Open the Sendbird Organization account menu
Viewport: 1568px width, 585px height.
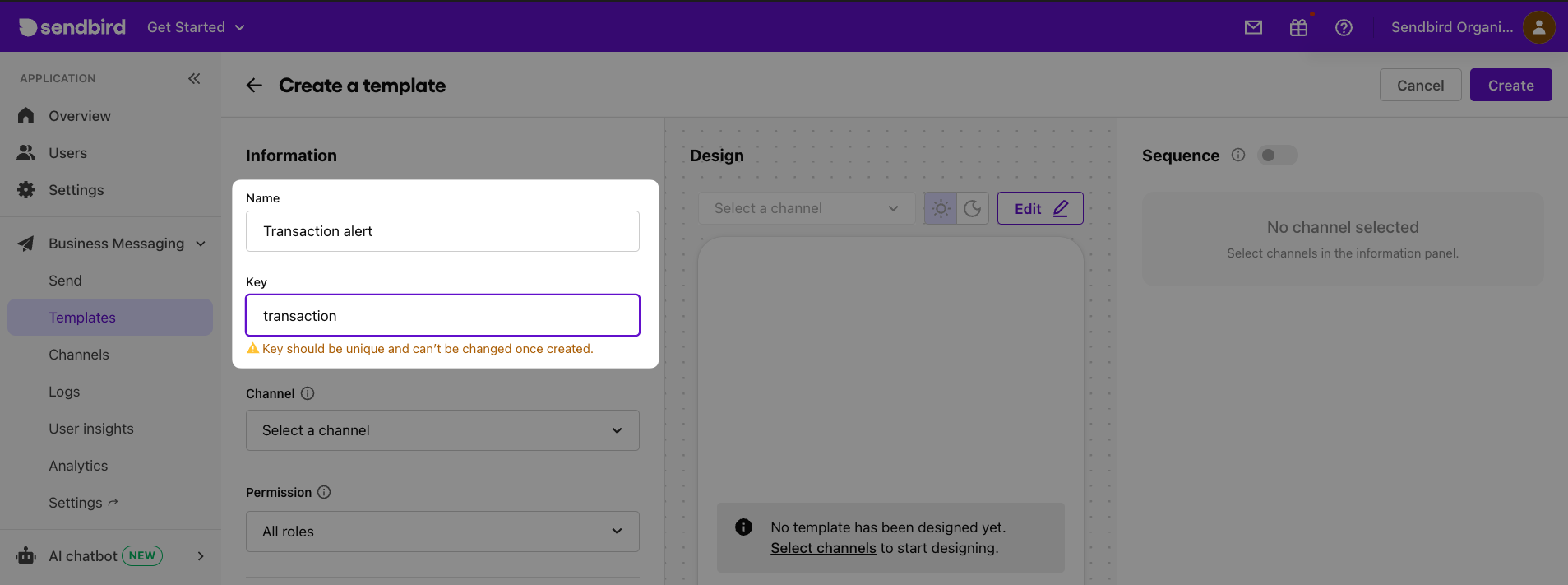pyautogui.click(x=1451, y=27)
